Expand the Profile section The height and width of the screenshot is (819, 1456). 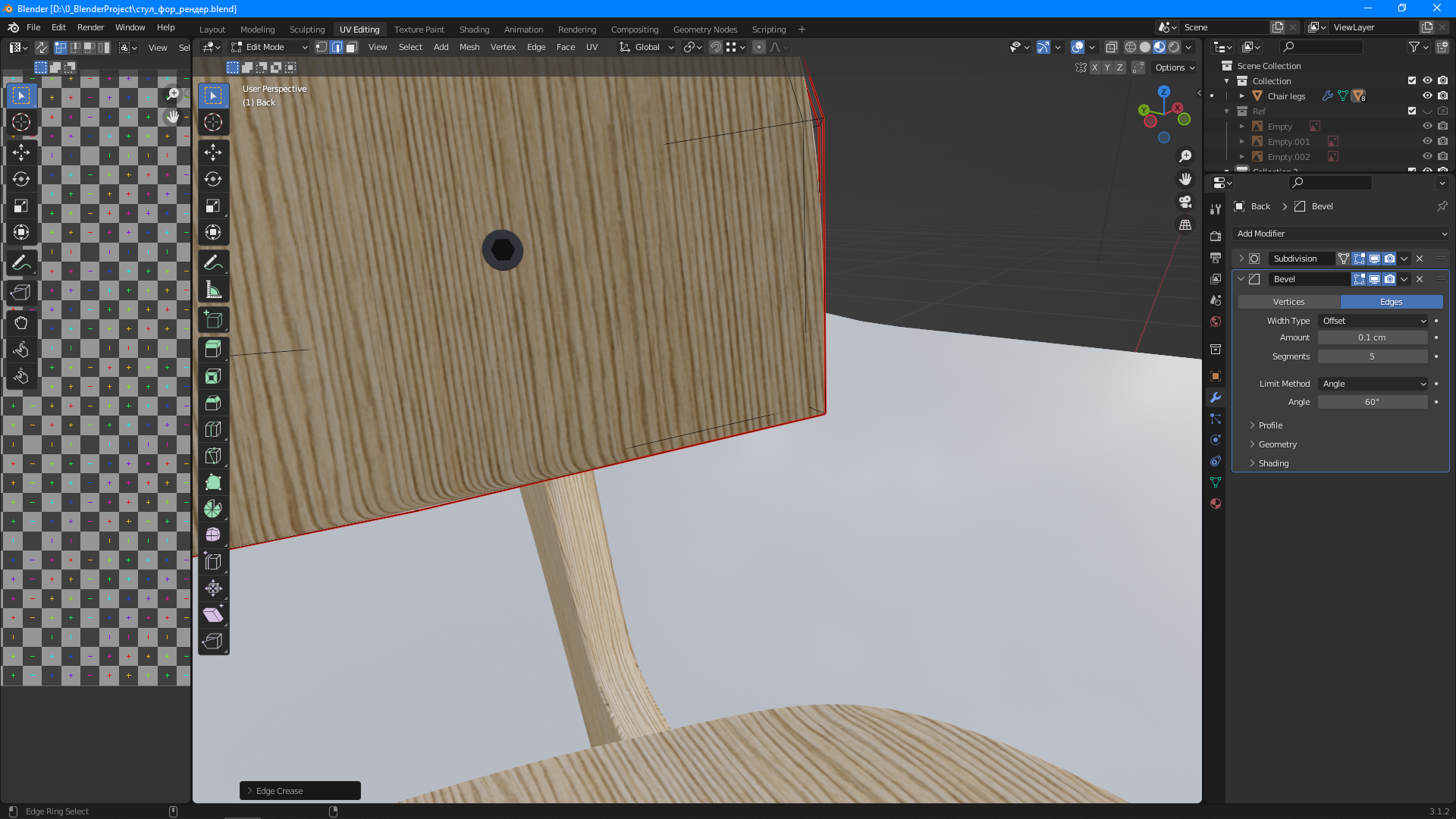click(1270, 425)
